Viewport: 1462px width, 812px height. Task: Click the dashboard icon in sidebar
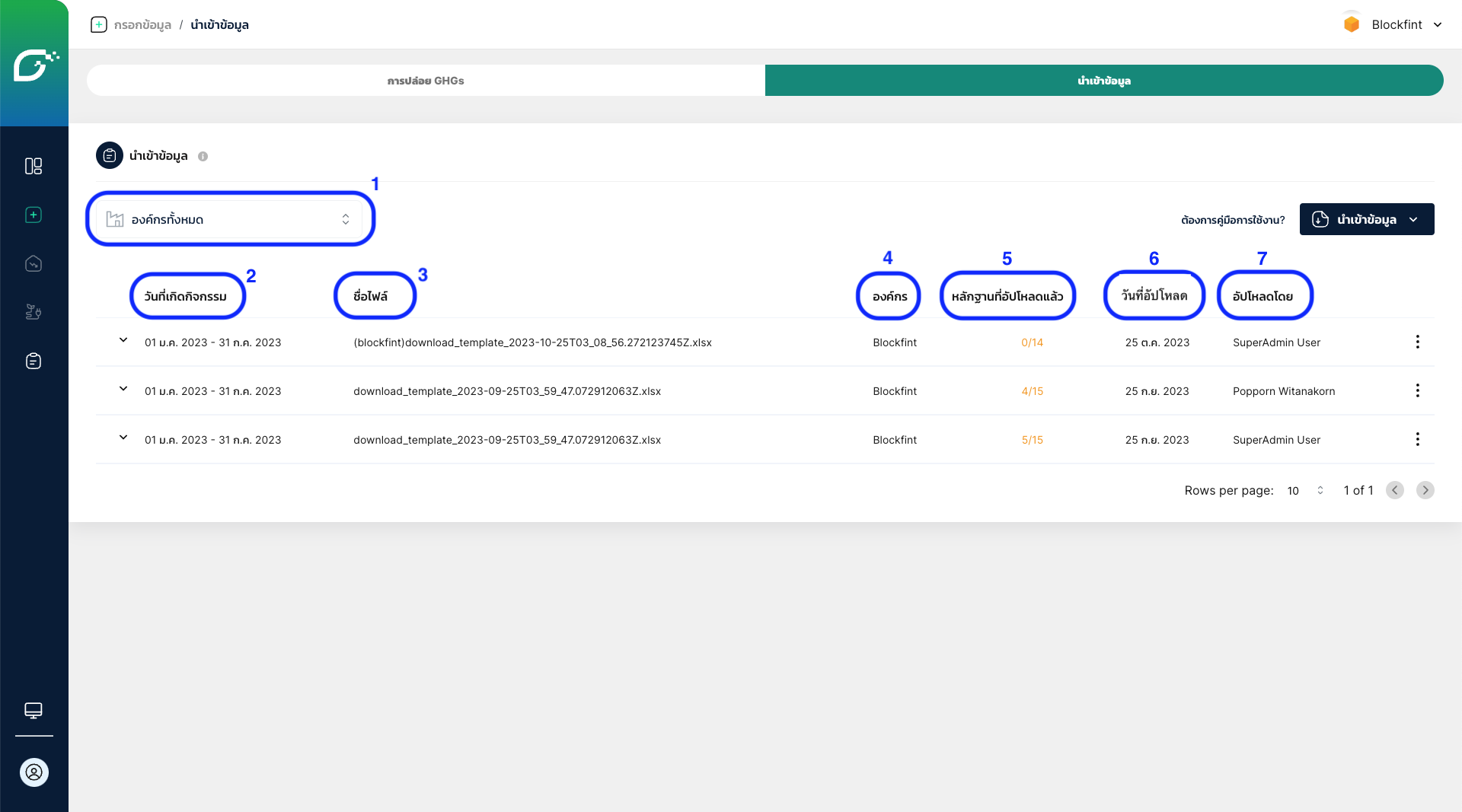[x=34, y=166]
